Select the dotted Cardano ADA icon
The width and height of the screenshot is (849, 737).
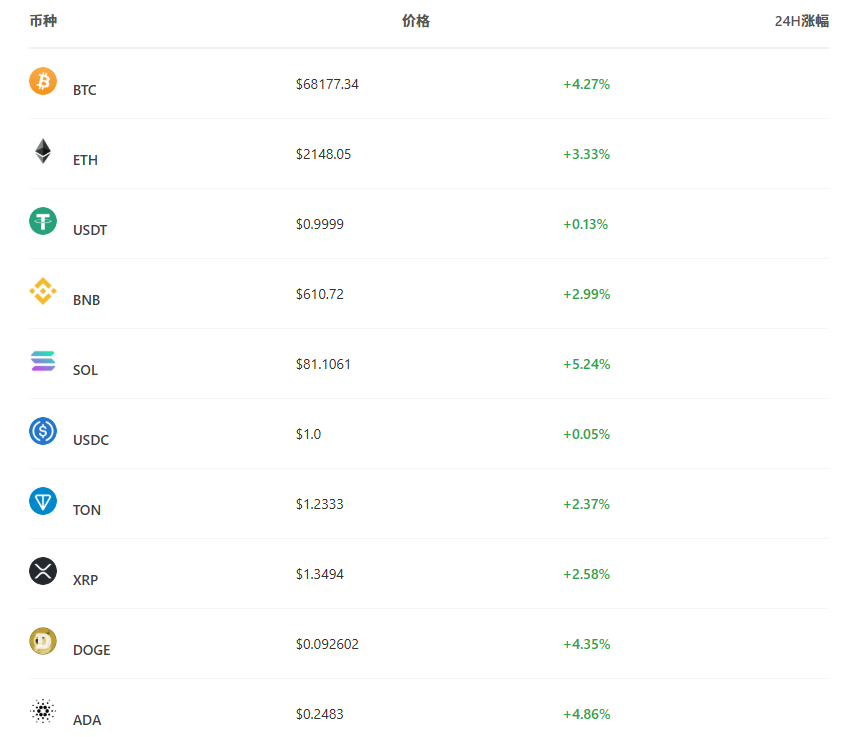click(43, 711)
